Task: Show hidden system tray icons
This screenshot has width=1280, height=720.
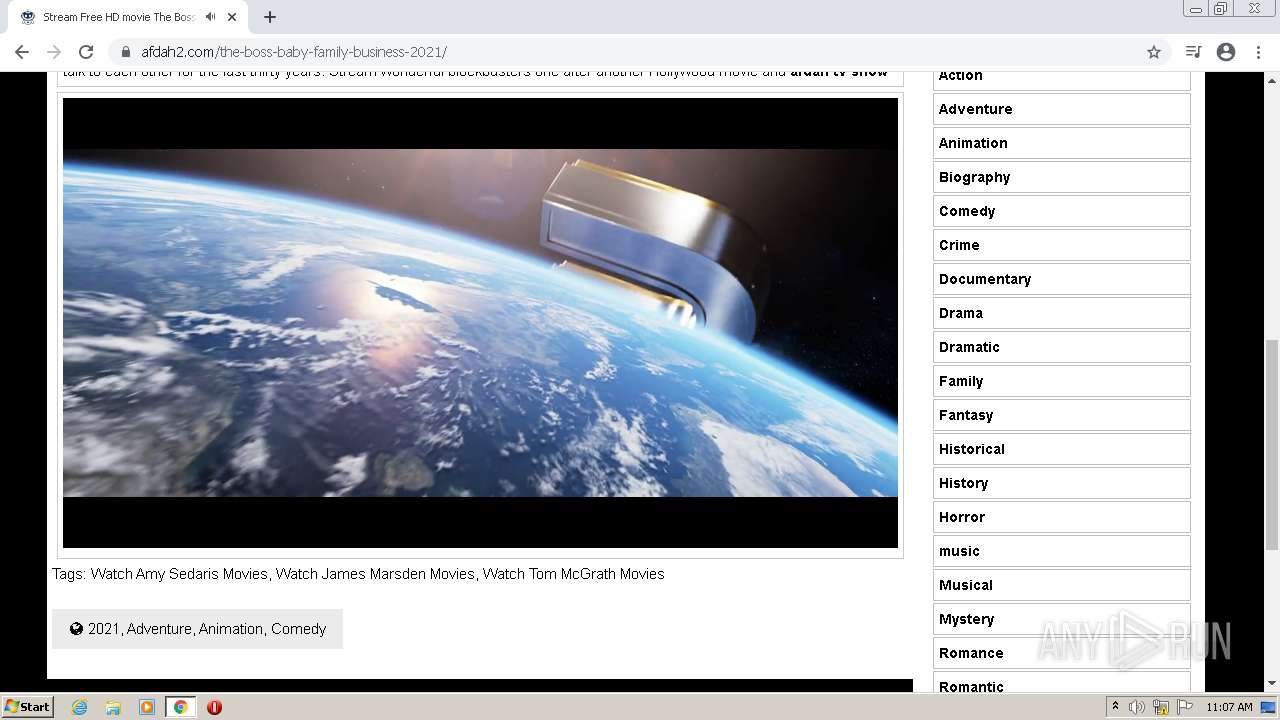Action: coord(1115,707)
